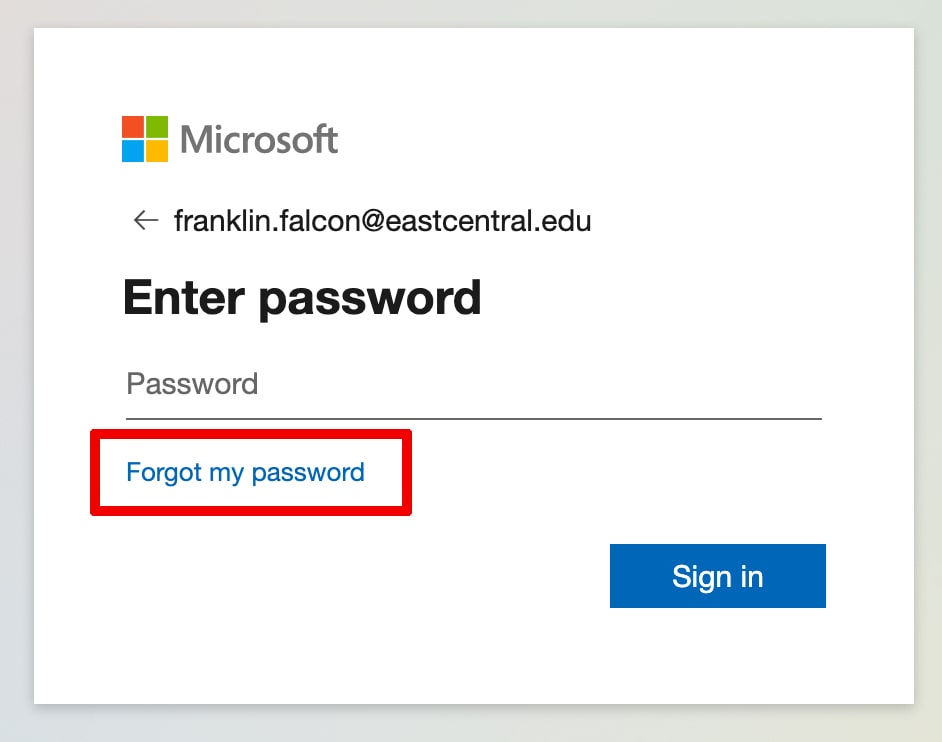Click the red square of Microsoft logo
This screenshot has width=942, height=742.
tap(133, 127)
